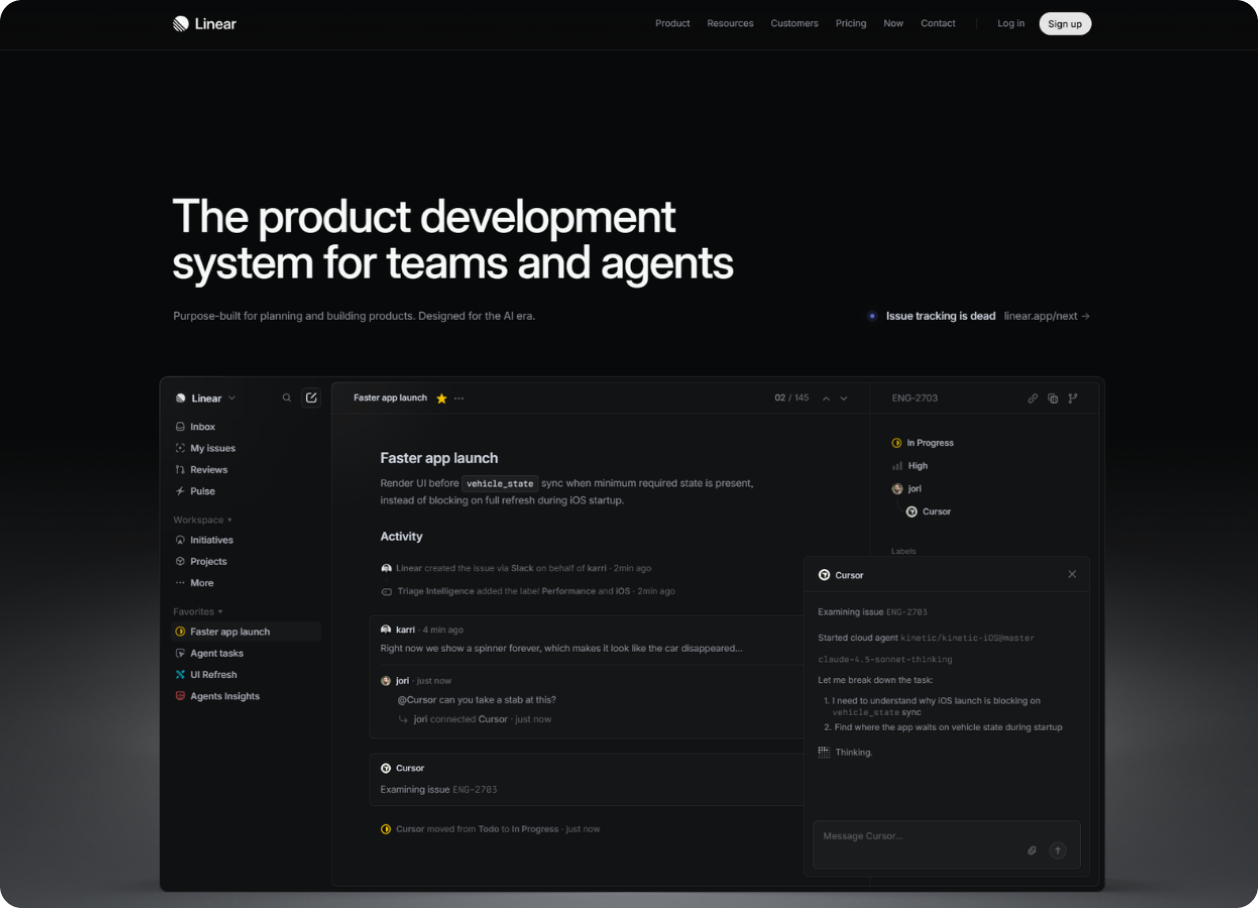Screen dimensions: 1258x908
Task: Copy issue link icon next to ENG-2703
Action: [x=1033, y=398]
